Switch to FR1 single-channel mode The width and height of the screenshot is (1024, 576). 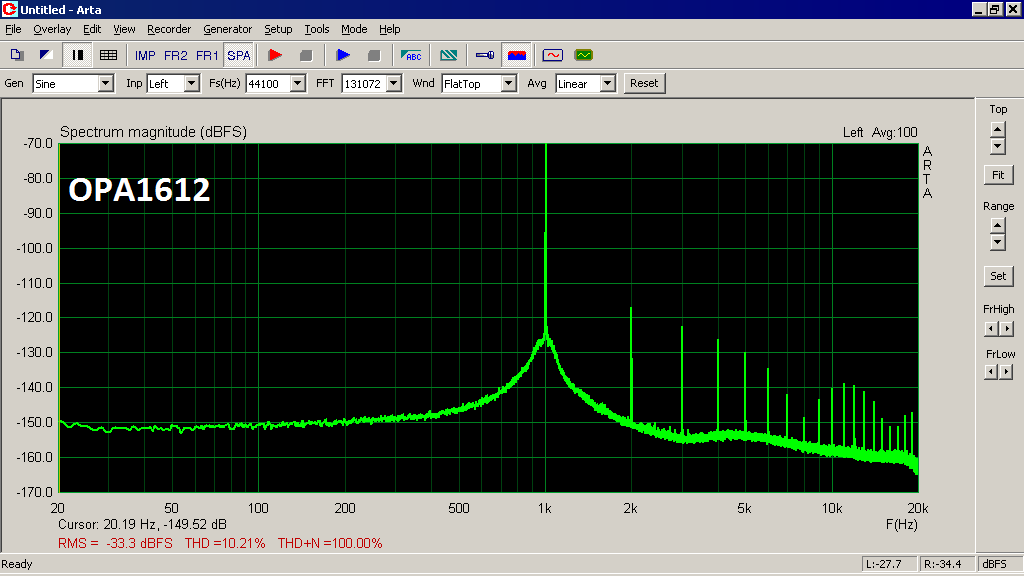coord(207,56)
